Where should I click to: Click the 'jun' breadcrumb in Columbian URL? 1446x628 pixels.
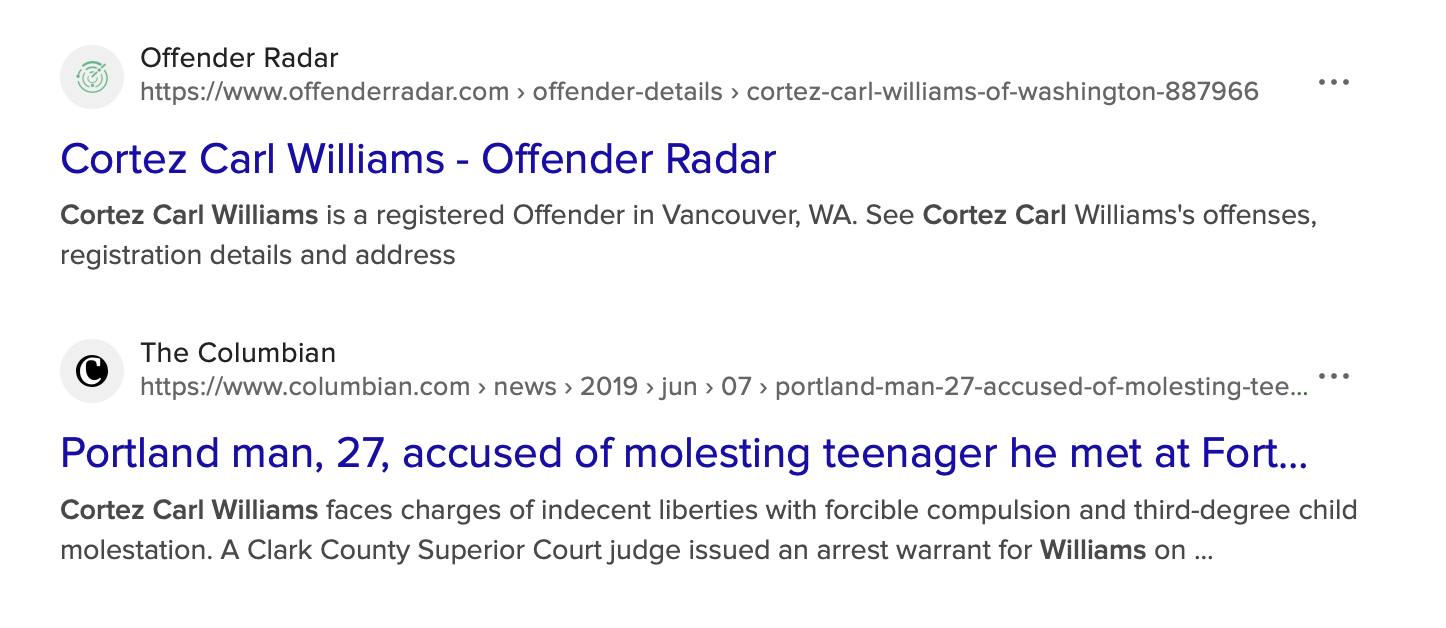click(679, 387)
